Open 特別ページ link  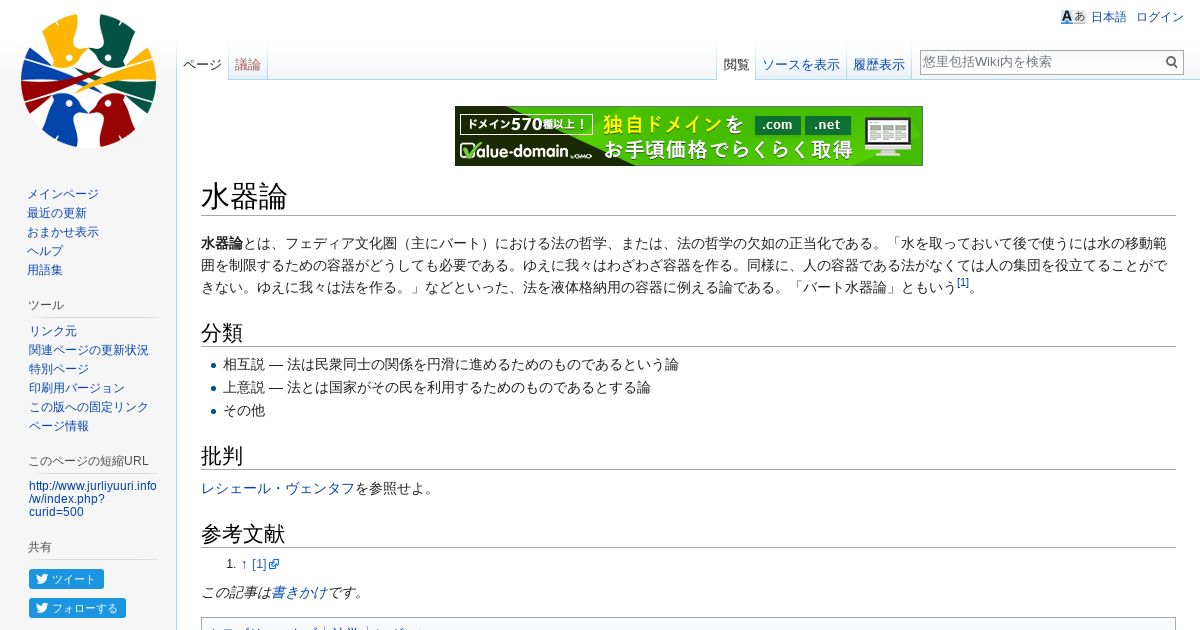[x=59, y=369]
